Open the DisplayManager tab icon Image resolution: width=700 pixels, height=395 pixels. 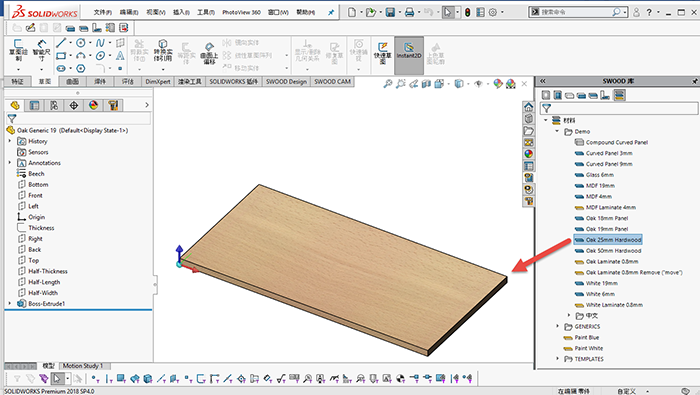point(93,105)
